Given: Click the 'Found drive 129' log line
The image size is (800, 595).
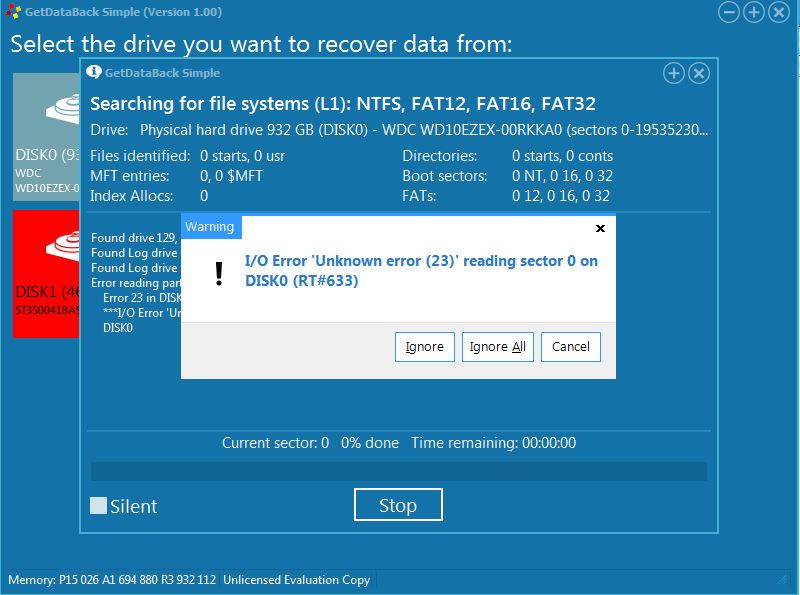Looking at the screenshot, I should (x=134, y=238).
